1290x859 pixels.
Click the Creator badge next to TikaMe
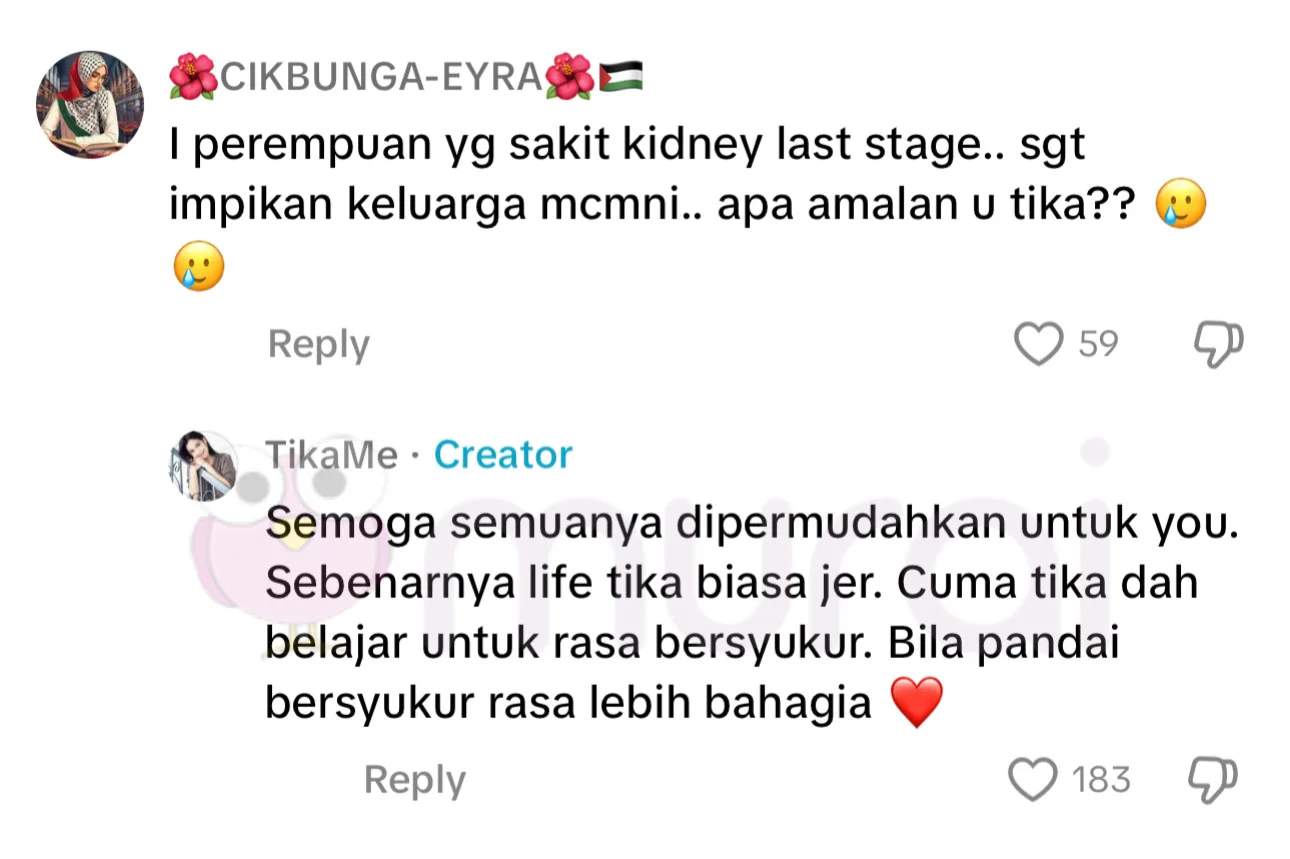(x=503, y=455)
